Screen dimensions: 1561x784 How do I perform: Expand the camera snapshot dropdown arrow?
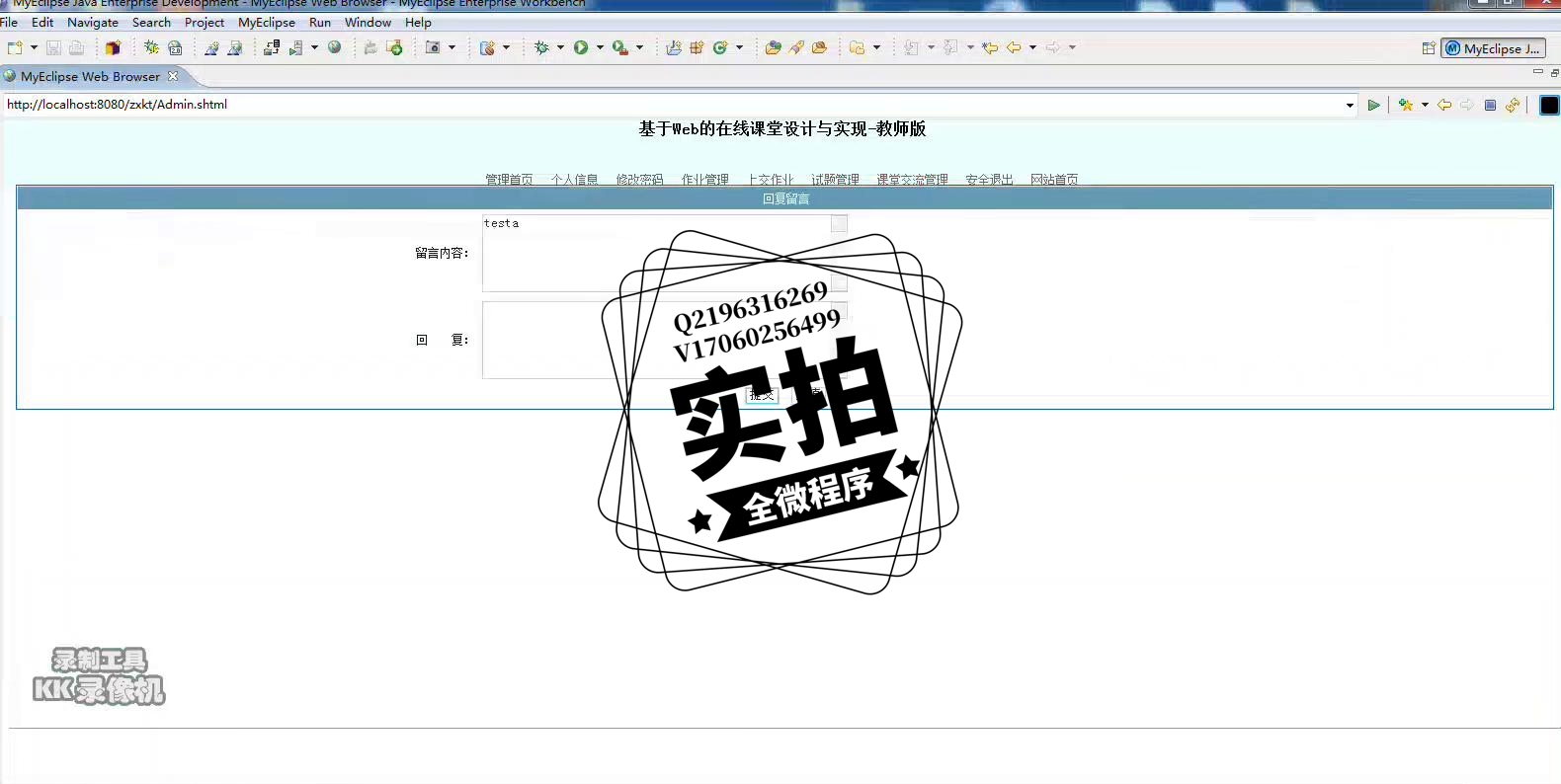(452, 47)
